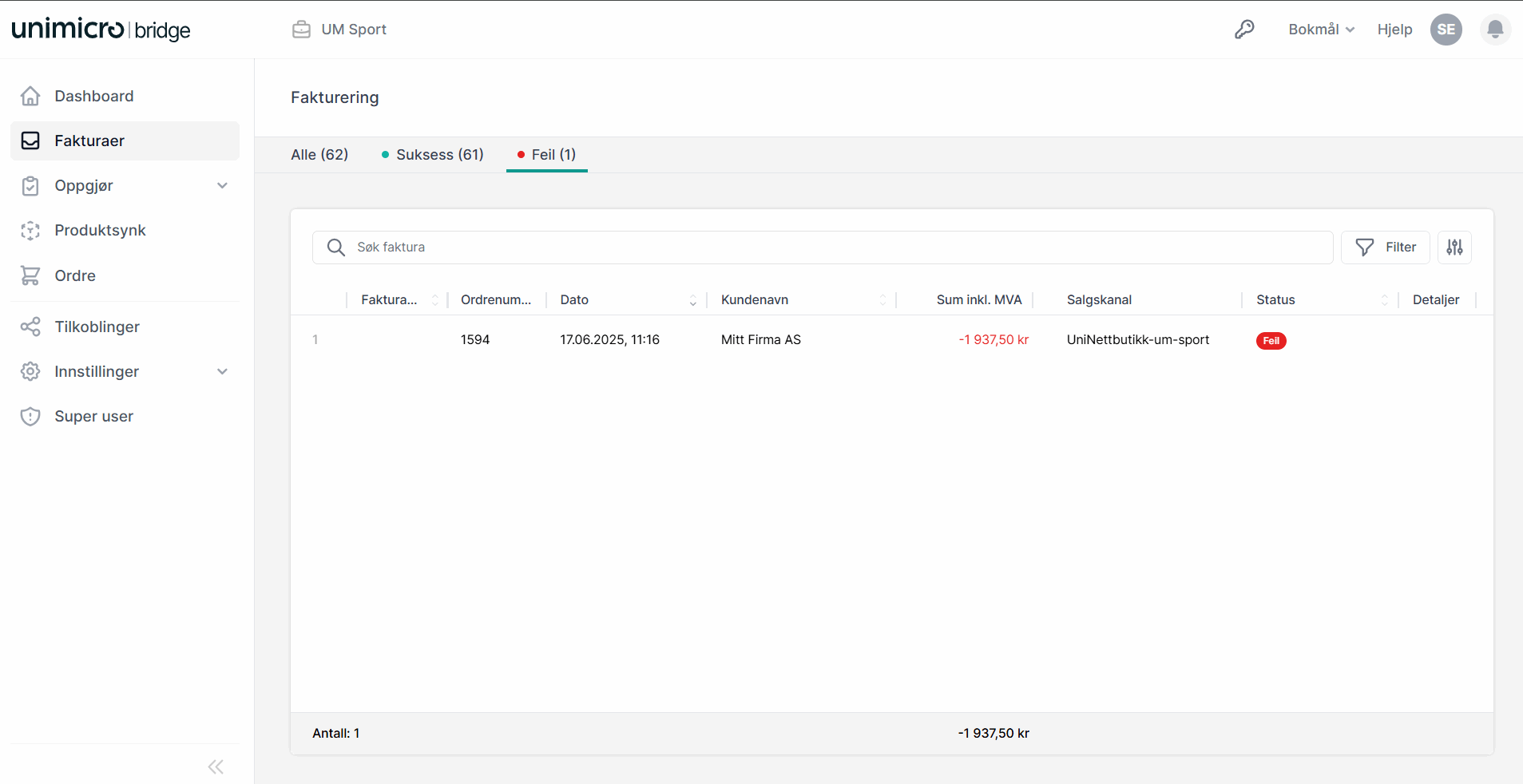The height and width of the screenshot is (784, 1523).
Task: Open column settings sliders icon
Action: (1454, 247)
